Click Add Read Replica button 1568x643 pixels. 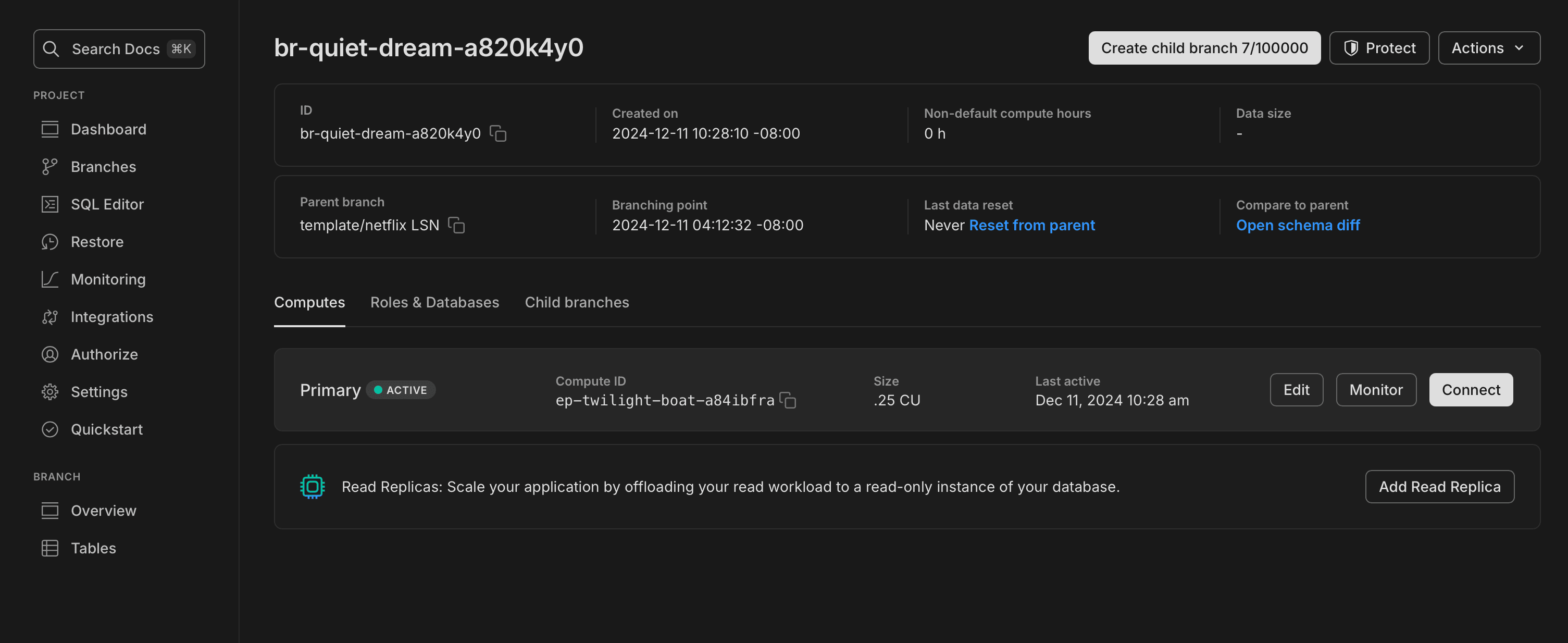pyautogui.click(x=1439, y=487)
